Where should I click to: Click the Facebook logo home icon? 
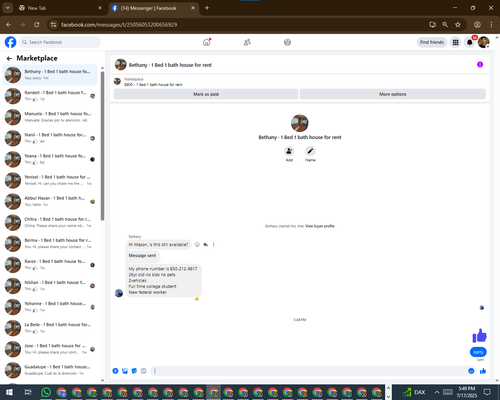point(10,42)
